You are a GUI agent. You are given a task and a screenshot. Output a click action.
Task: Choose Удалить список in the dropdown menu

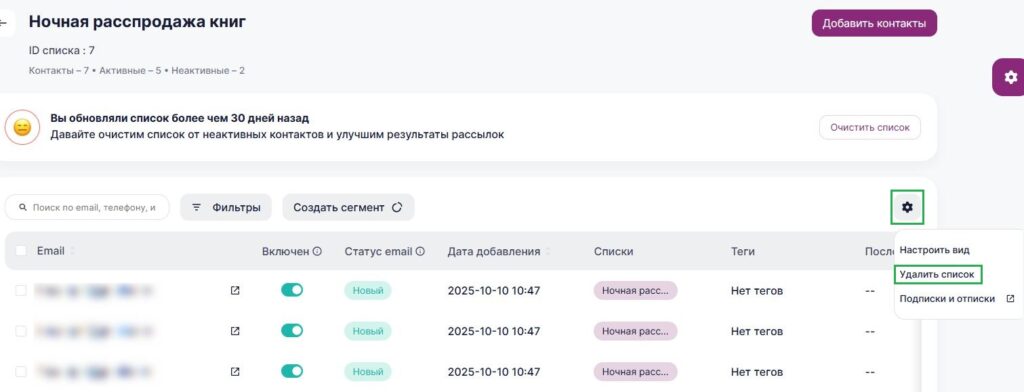[938, 274]
